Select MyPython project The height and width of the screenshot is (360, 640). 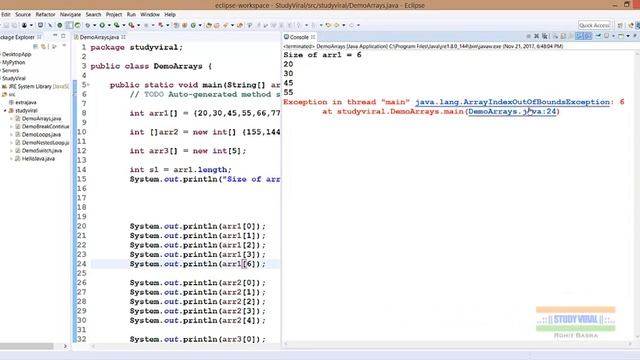13,62
